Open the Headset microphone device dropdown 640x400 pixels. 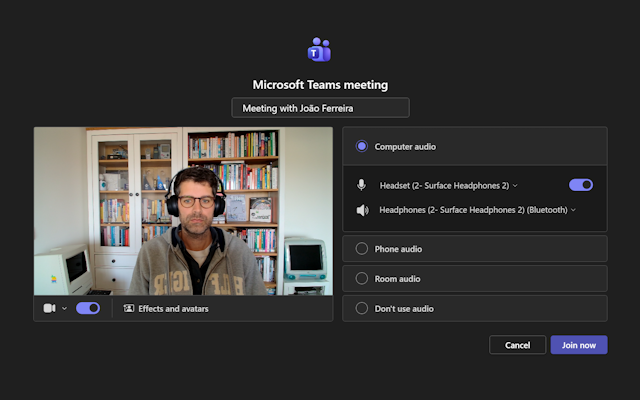tap(448, 185)
